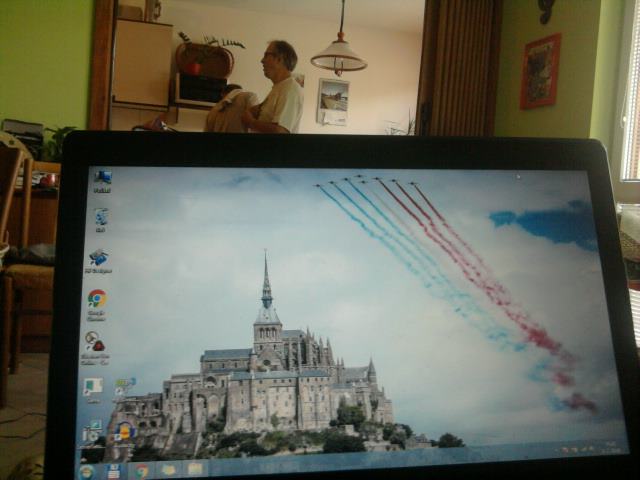Open the Computer icon on the desktop

click(x=102, y=181)
